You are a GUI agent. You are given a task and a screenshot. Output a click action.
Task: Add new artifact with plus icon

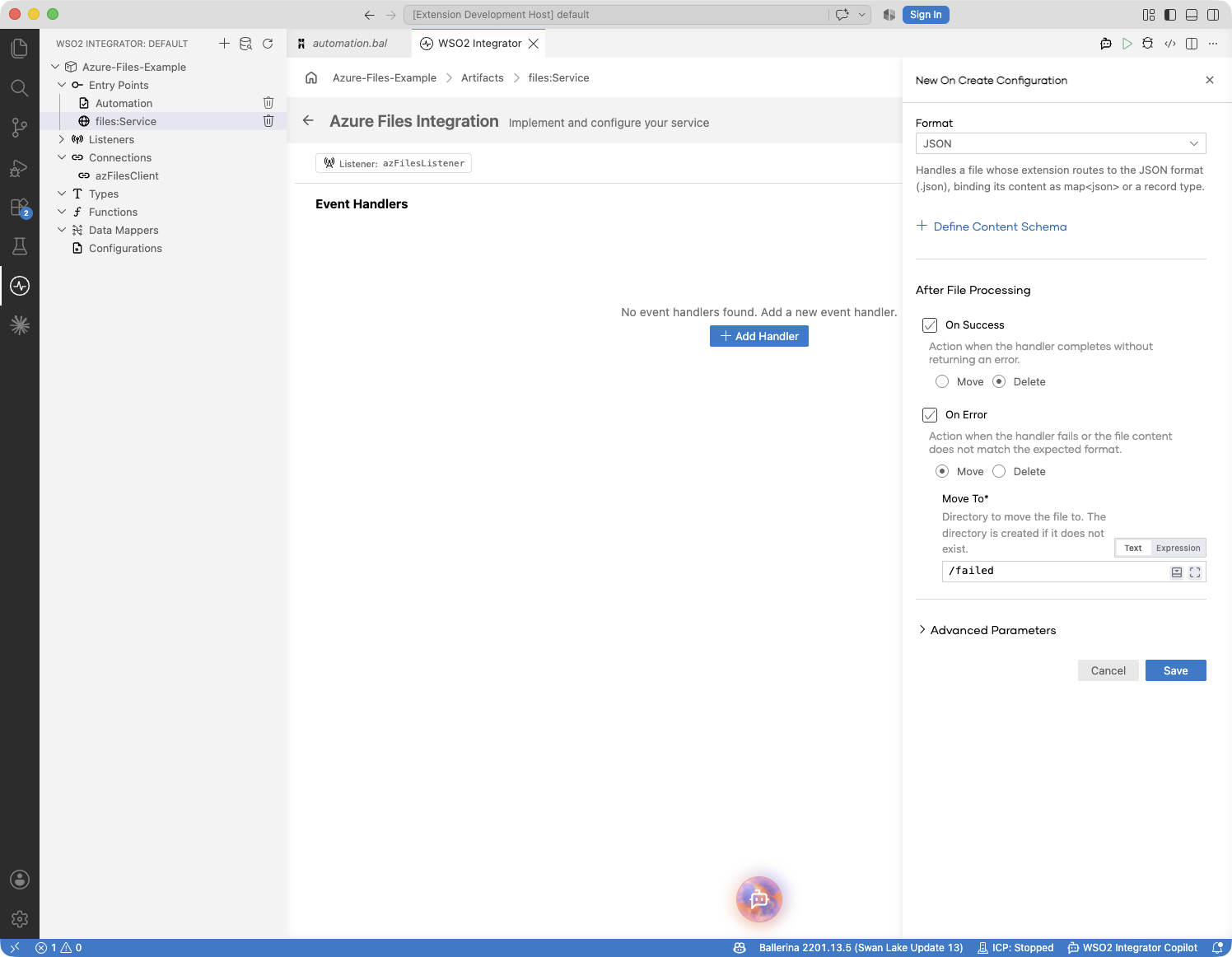click(x=224, y=44)
